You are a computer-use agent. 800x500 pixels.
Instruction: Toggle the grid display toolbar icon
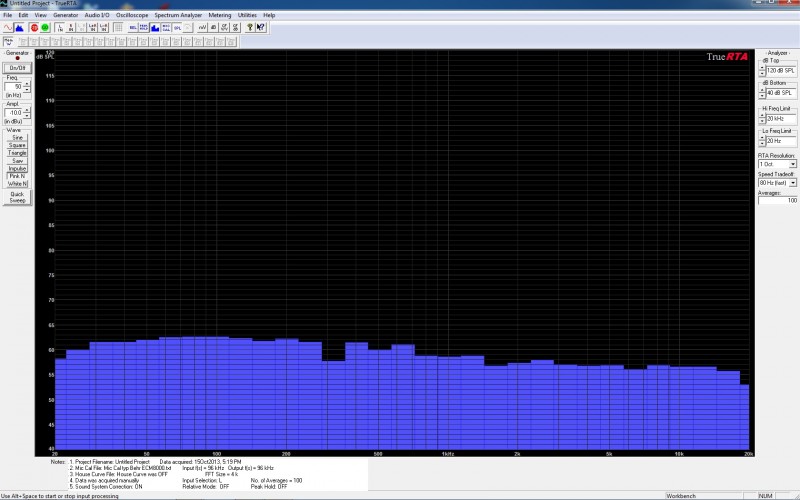pos(118,28)
